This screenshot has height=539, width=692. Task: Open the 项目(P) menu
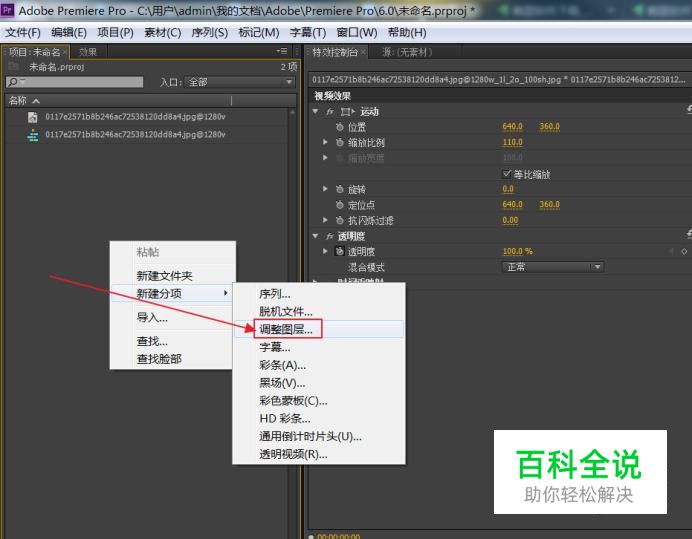[x=116, y=33]
